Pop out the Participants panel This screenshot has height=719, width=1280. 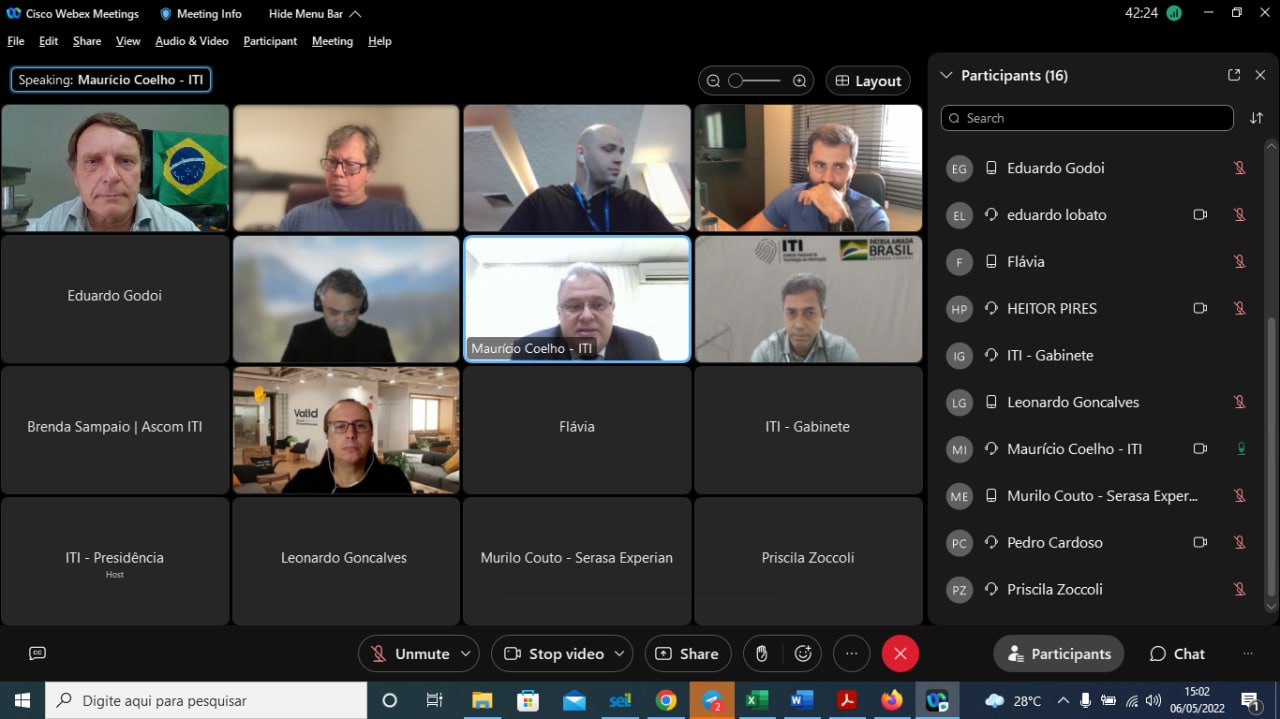1234,75
